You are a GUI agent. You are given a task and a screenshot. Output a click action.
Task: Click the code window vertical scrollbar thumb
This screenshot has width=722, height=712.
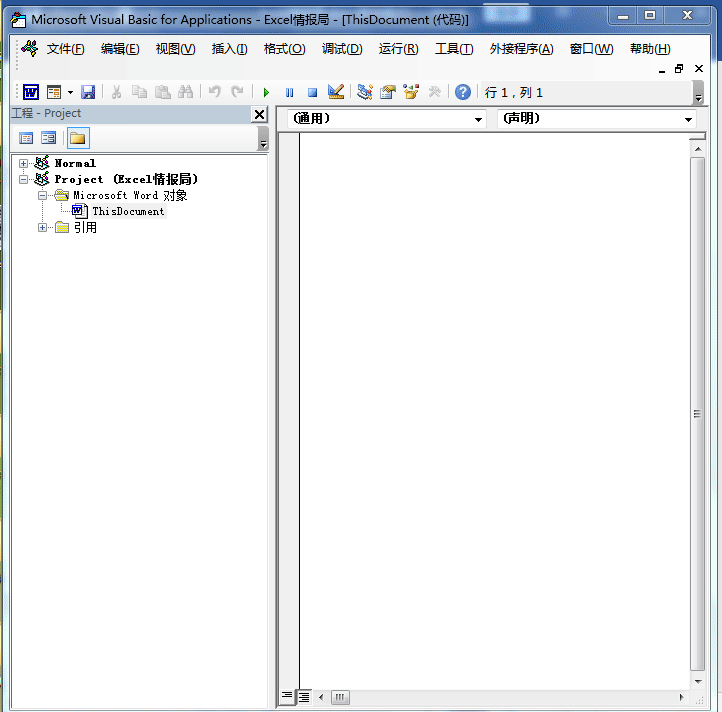pos(698,414)
